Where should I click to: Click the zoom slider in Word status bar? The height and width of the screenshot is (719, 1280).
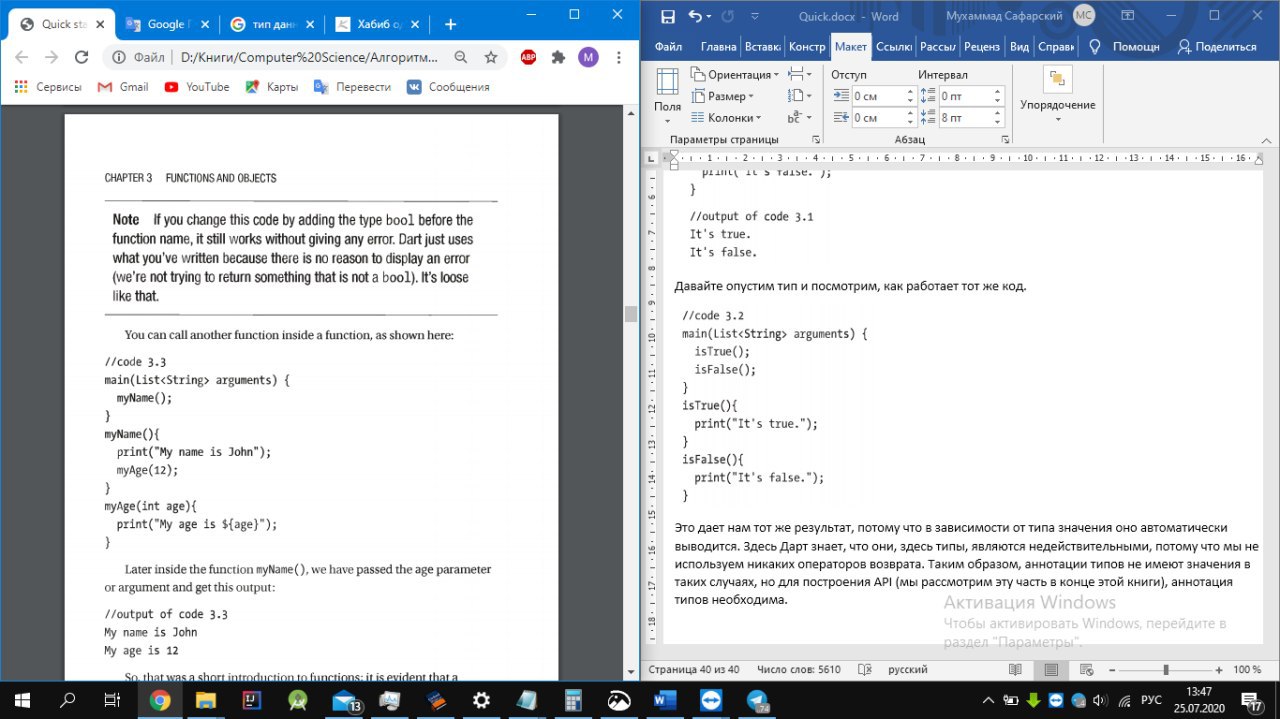(1166, 669)
